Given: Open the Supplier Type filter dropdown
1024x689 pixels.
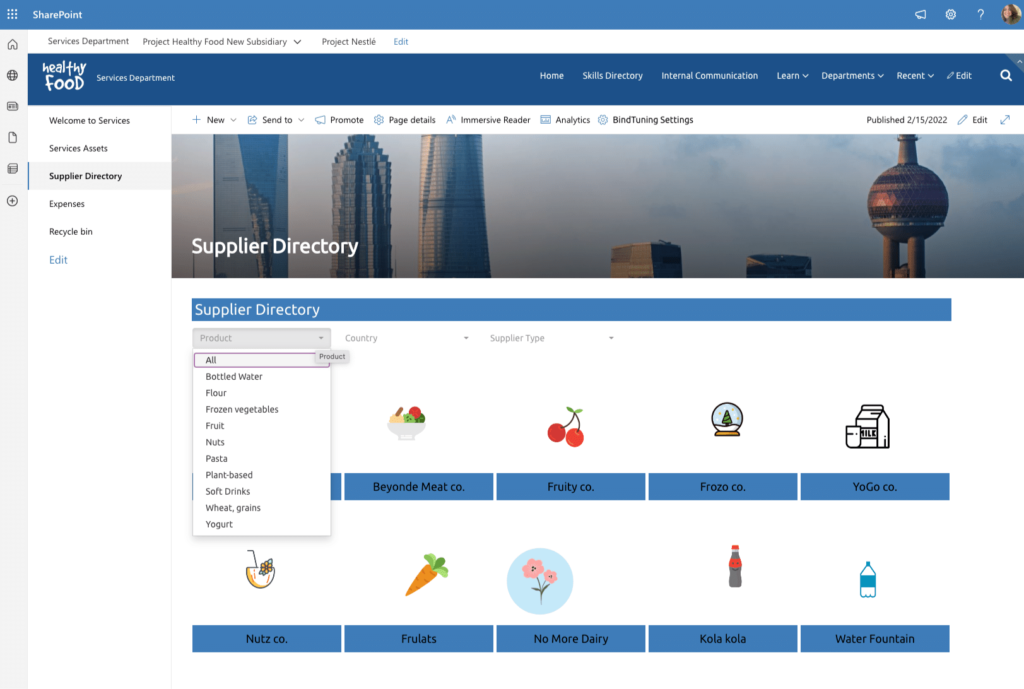Looking at the screenshot, I should tap(551, 338).
